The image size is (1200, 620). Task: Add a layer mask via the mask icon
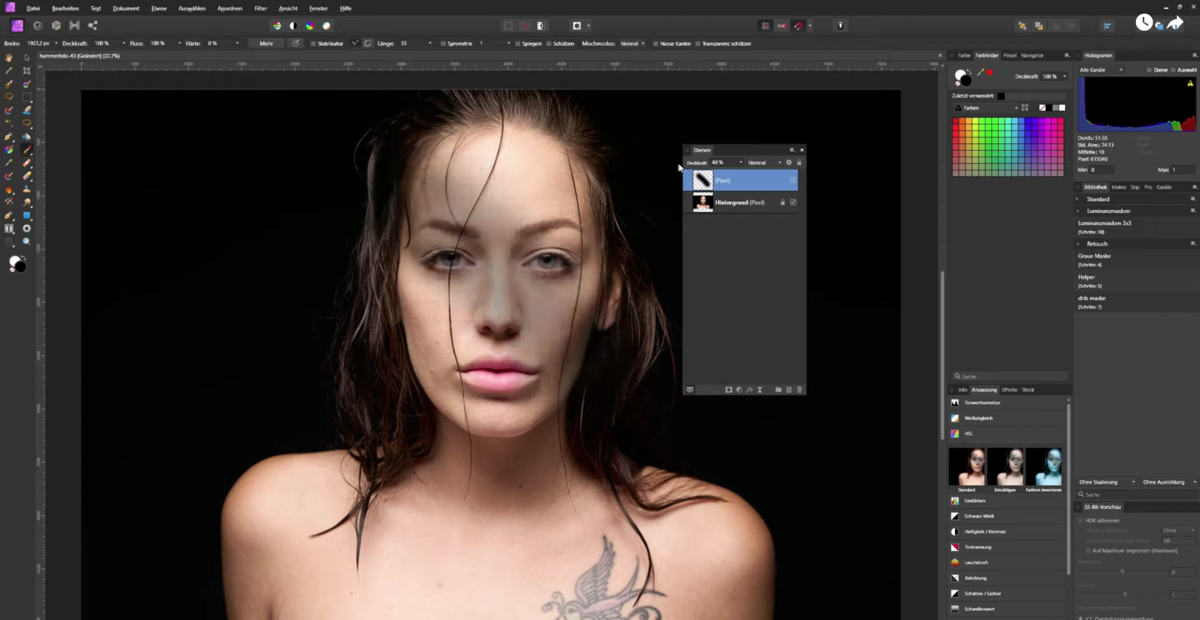728,390
